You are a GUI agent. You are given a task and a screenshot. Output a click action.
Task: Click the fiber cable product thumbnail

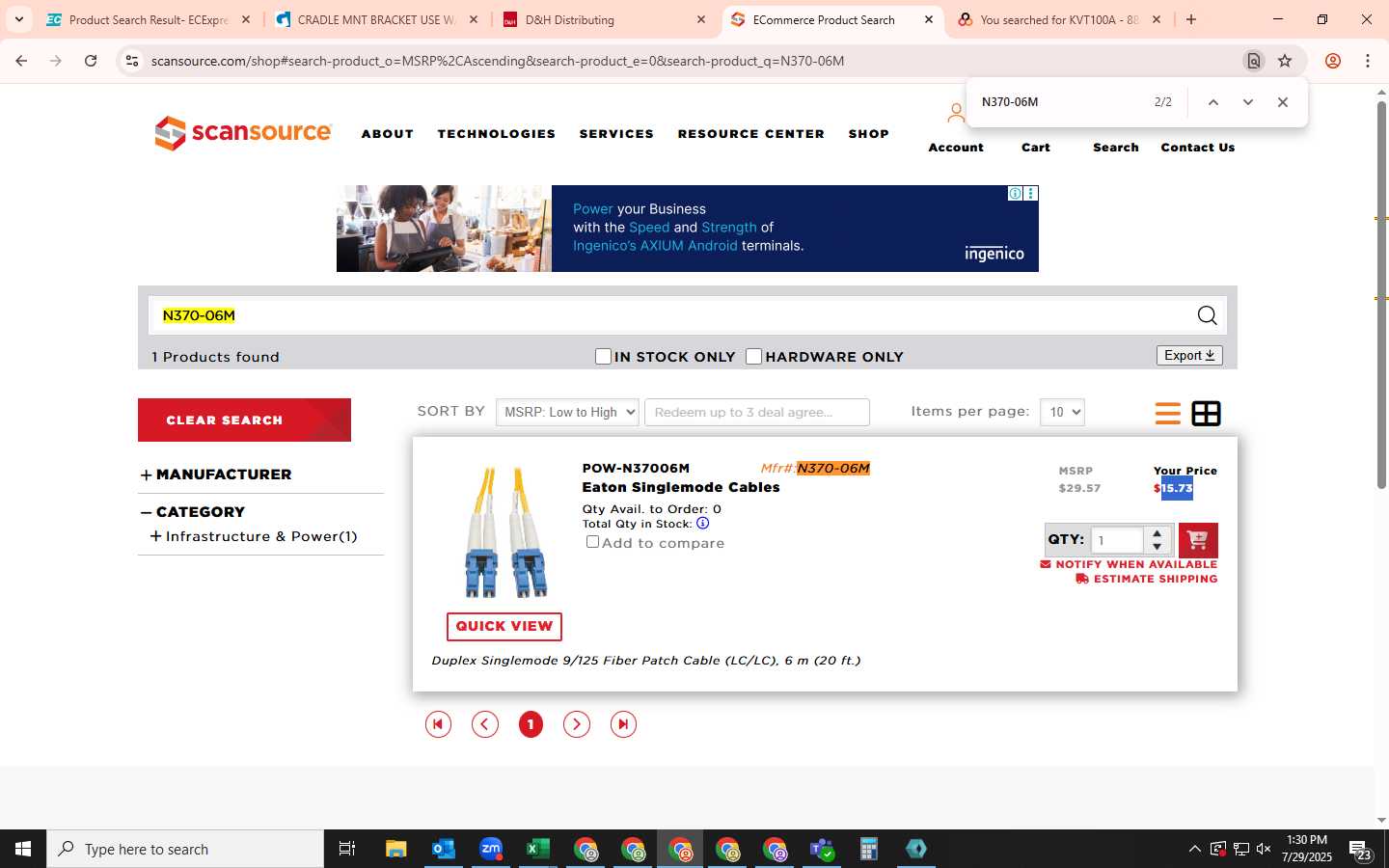coord(504,532)
